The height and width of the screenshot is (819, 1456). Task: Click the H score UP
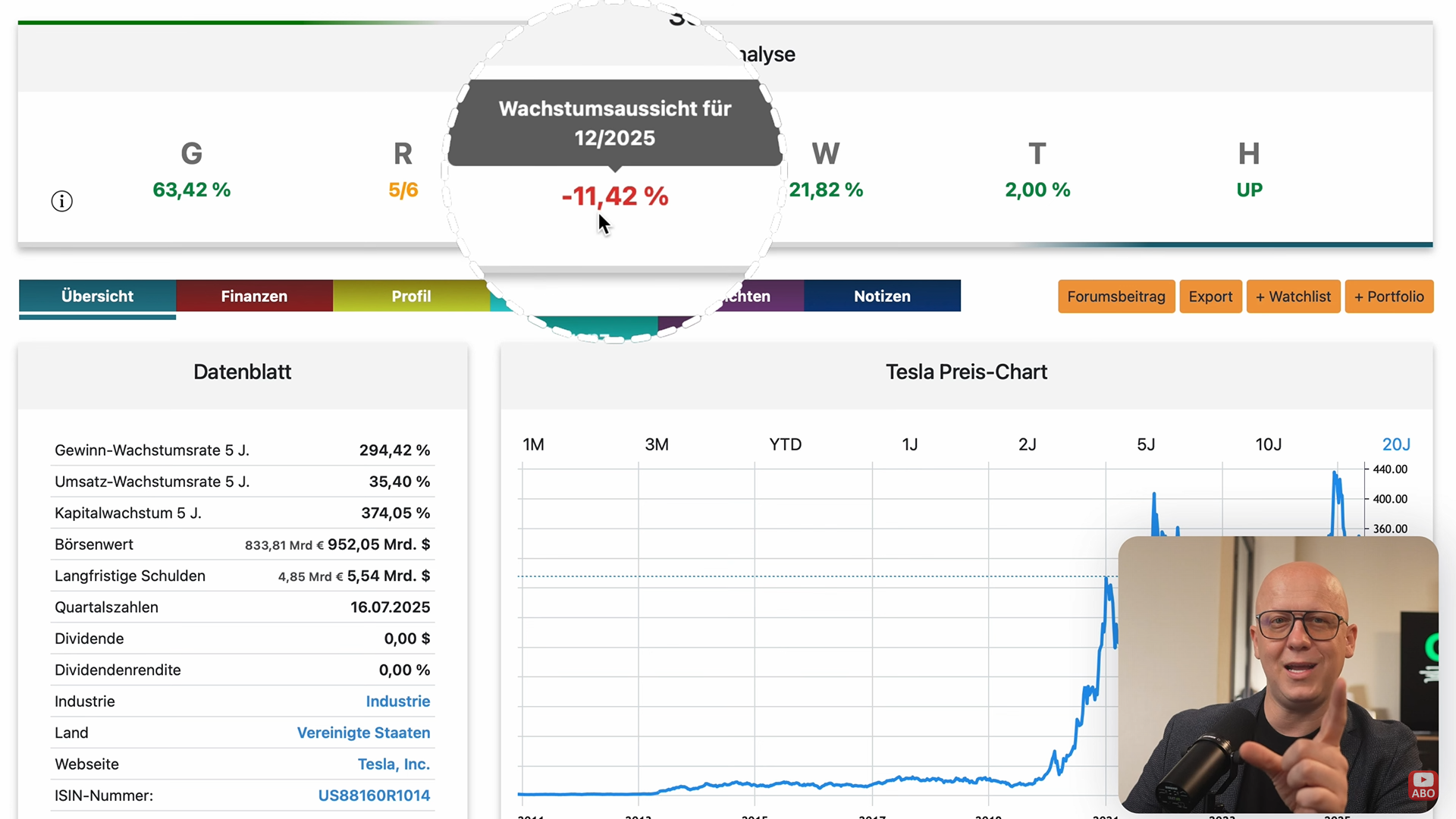pyautogui.click(x=1249, y=190)
